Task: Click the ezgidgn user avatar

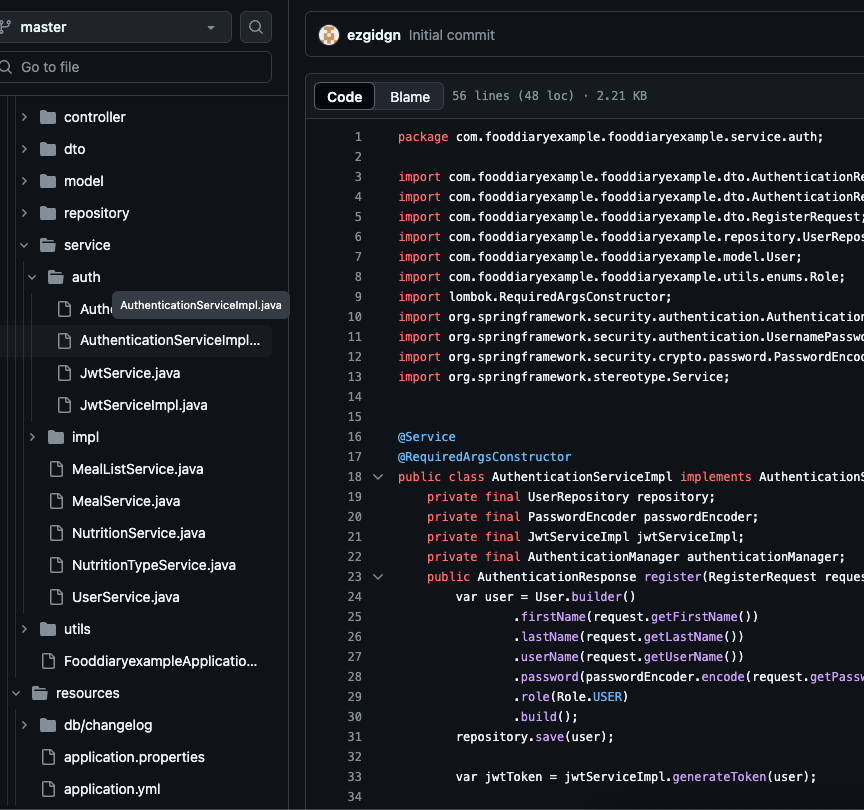Action: pos(329,35)
